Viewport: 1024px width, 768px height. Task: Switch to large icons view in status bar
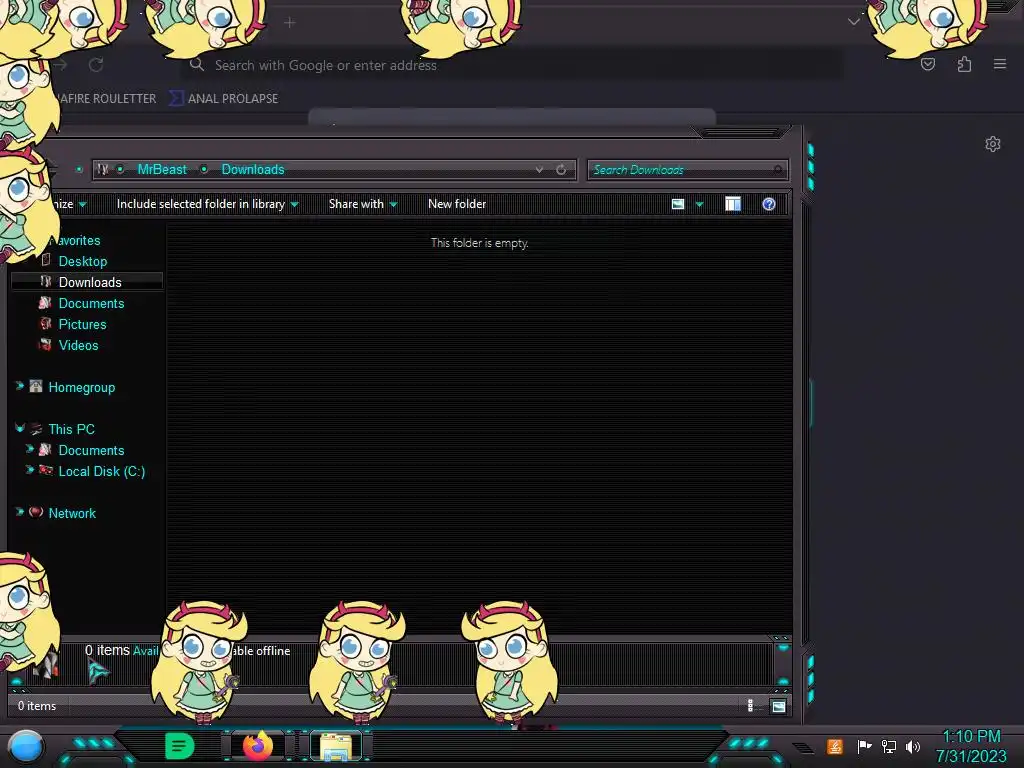(778, 706)
